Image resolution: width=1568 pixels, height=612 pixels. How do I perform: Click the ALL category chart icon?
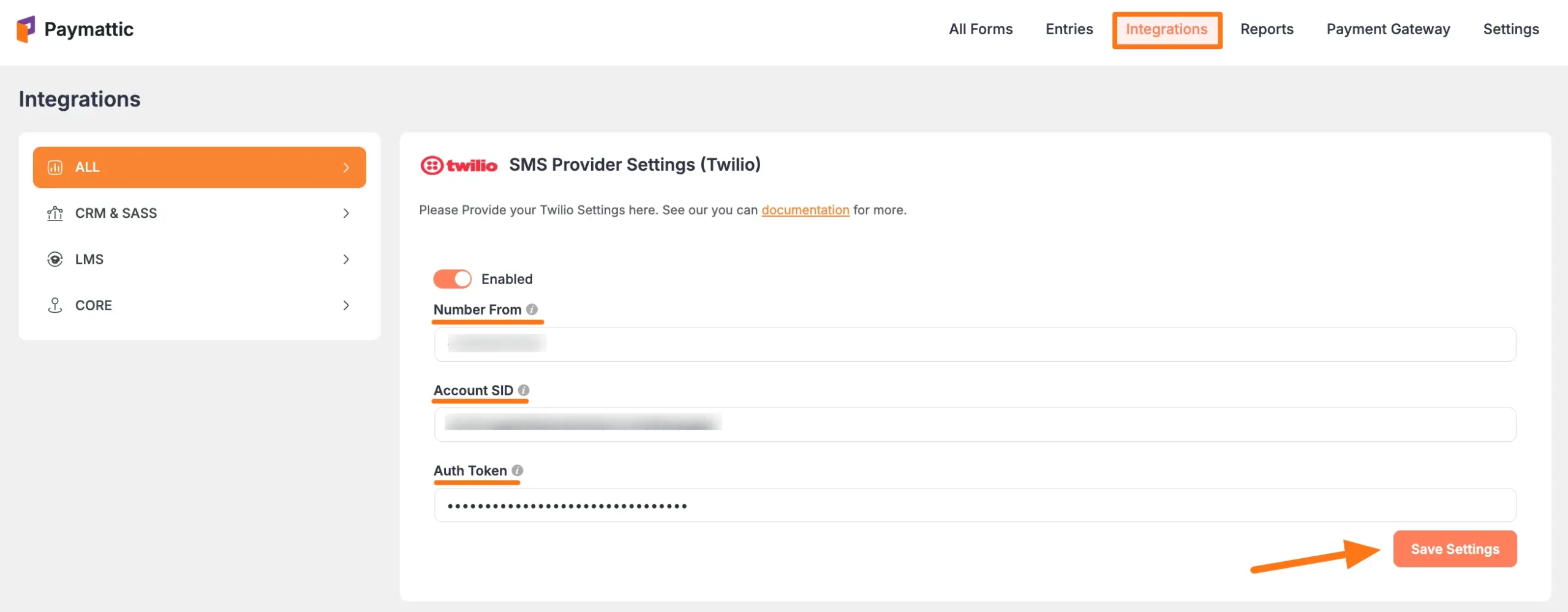(55, 168)
